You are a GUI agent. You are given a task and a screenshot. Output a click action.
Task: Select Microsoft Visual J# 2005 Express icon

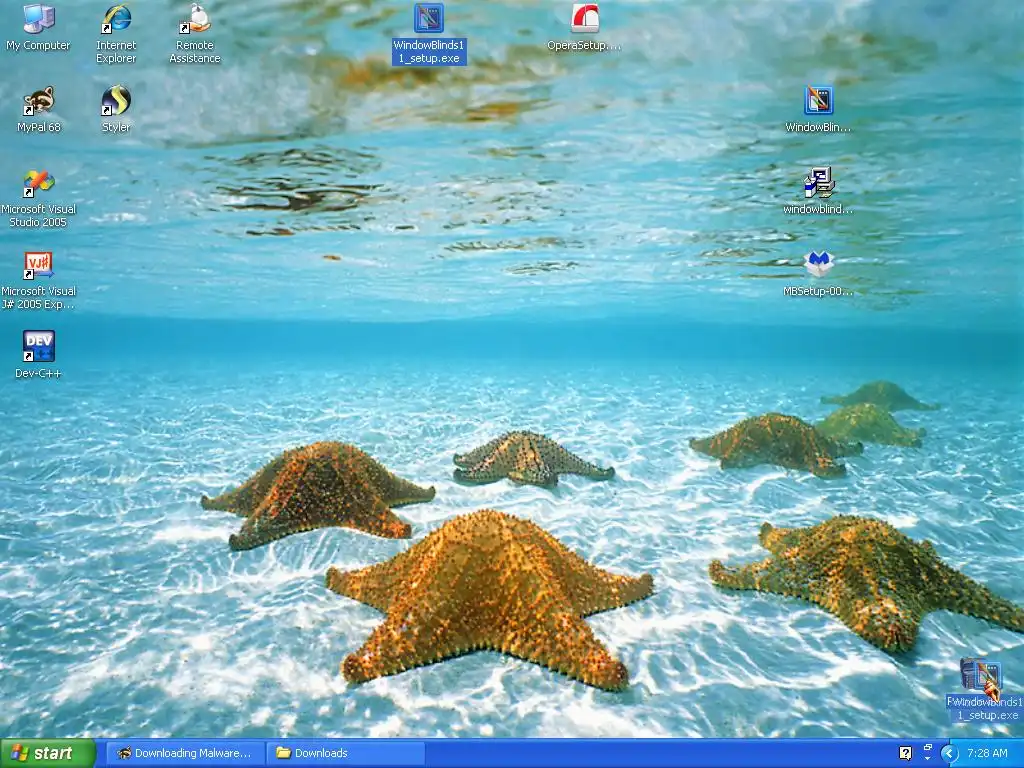tap(39, 281)
